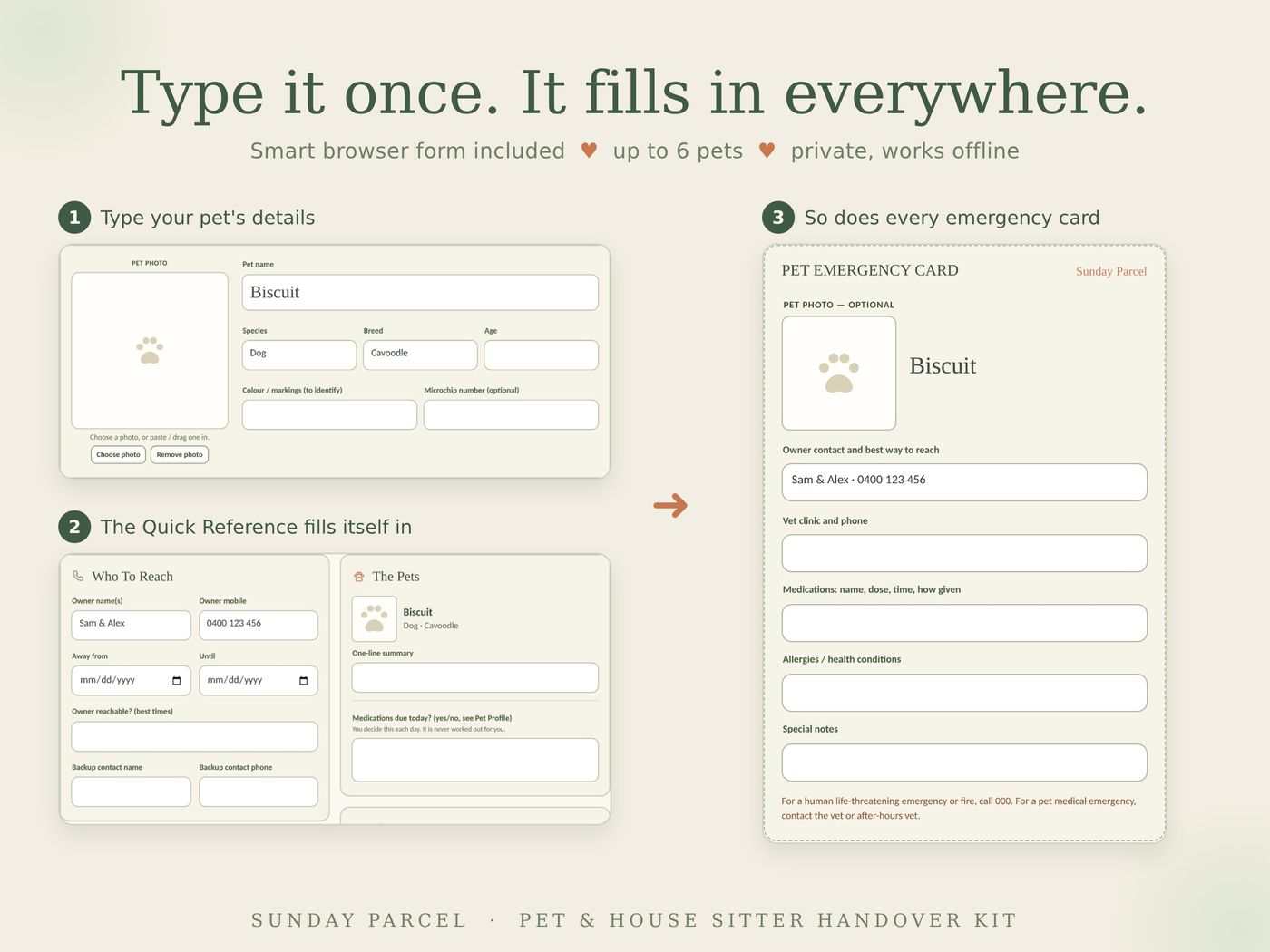Click the phone icon beside Who To Reach
1270x952 pixels.
78,576
